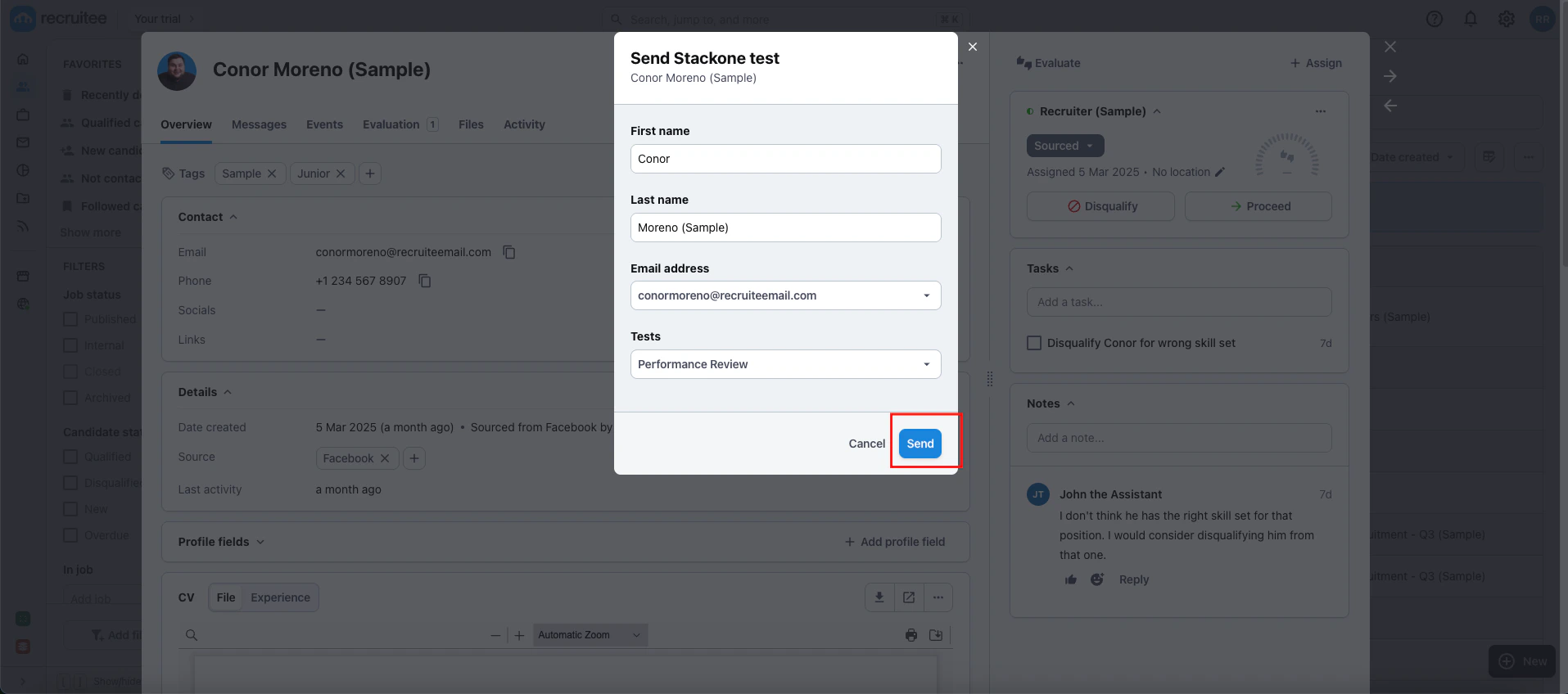Open the Tests dropdown showing Performance Review
1568x694 pixels.
pyautogui.click(x=785, y=364)
